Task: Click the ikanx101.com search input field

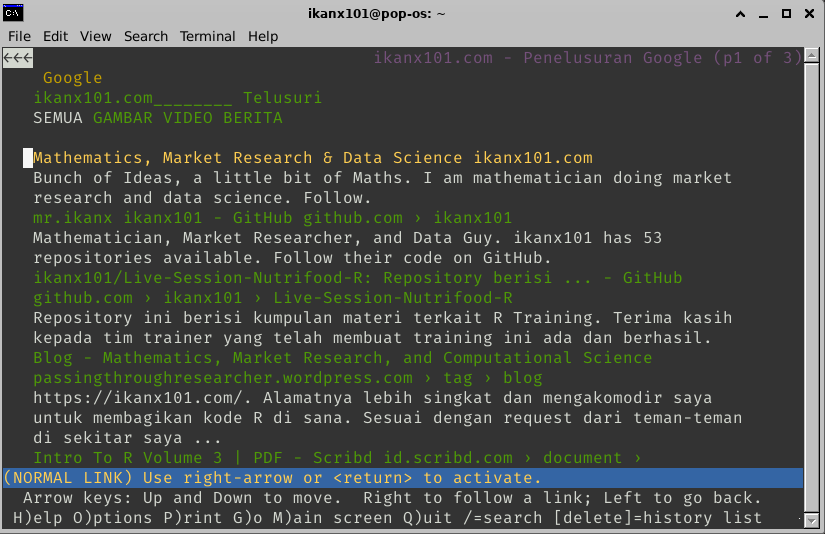Action: pyautogui.click(x=133, y=98)
